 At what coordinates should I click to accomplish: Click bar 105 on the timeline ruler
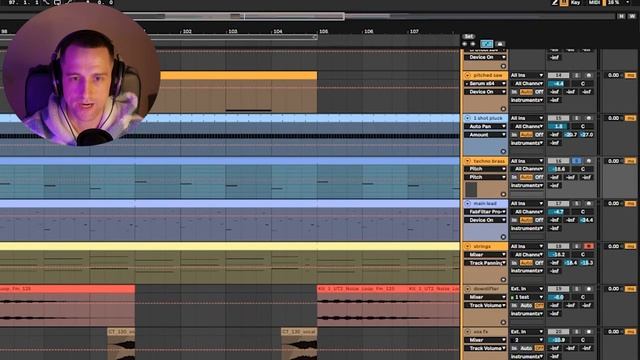tap(322, 31)
